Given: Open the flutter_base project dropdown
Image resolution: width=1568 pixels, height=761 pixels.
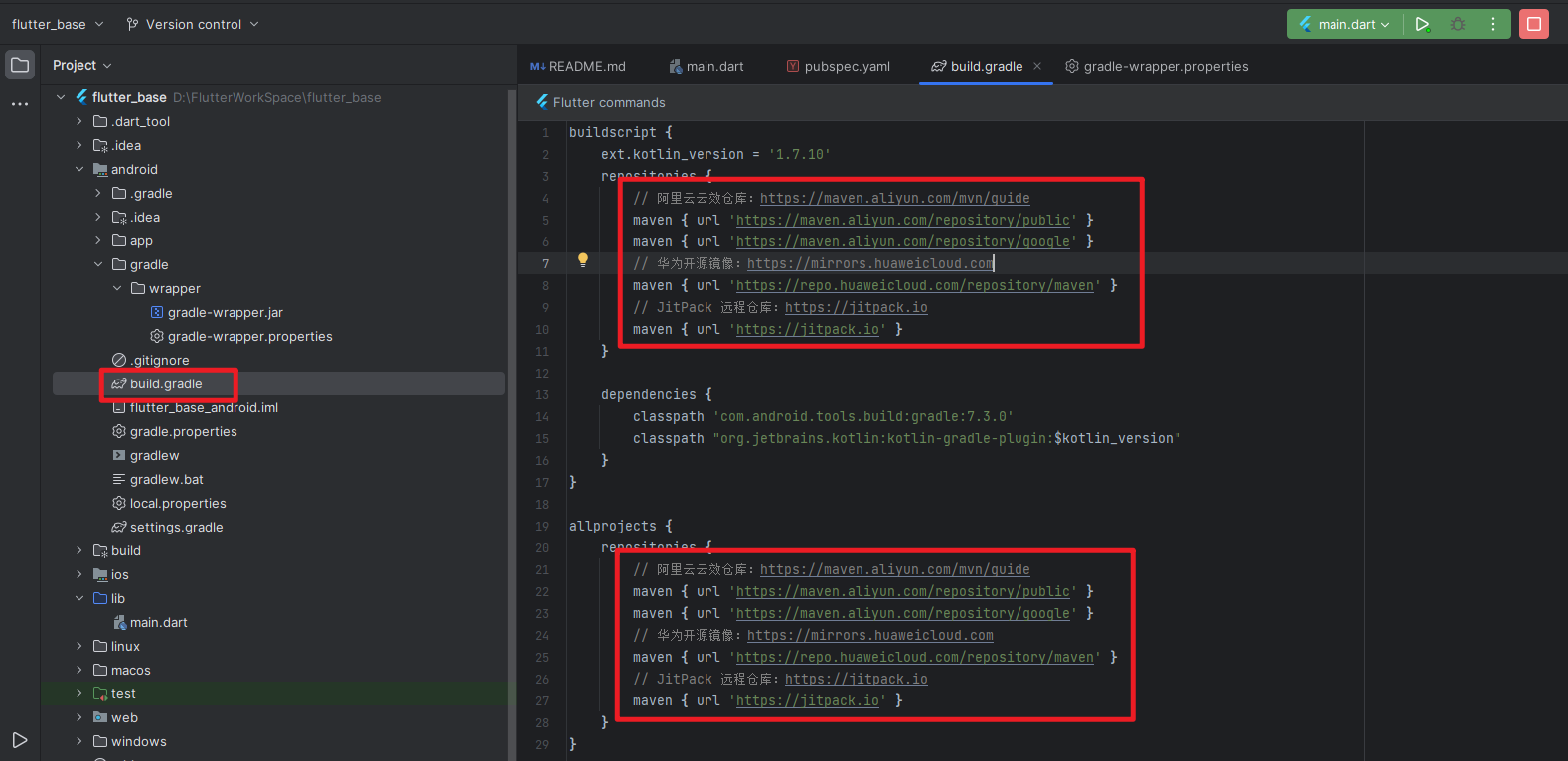Looking at the screenshot, I should click(x=58, y=24).
